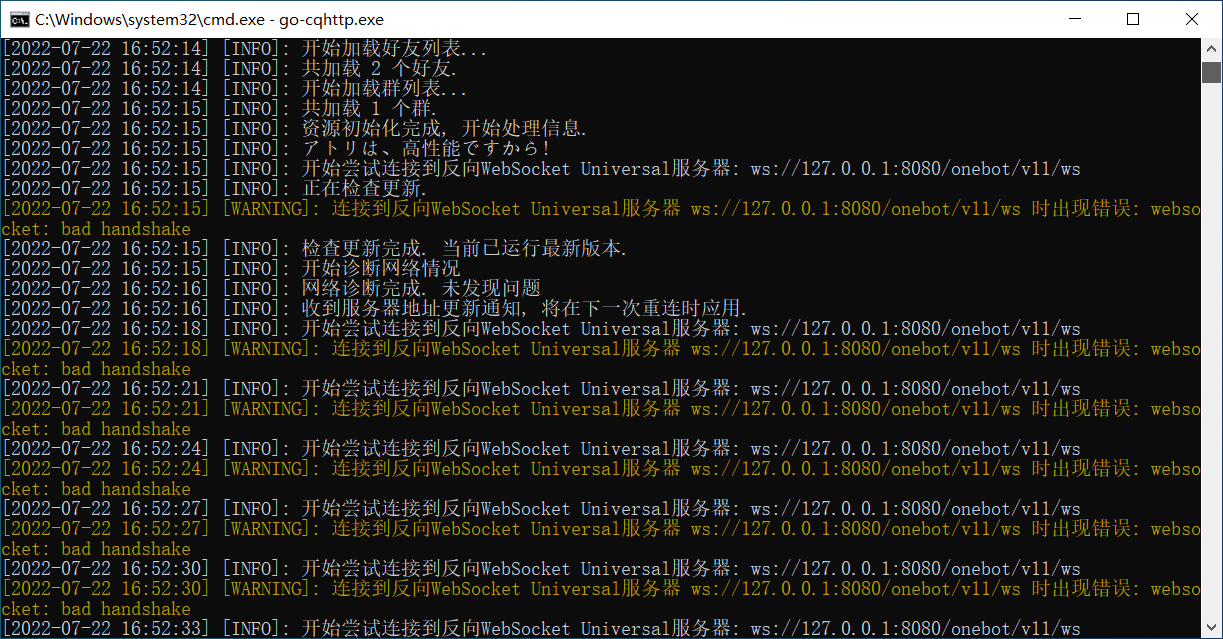1223x639 pixels.
Task: Click the '网络诊断完成. 未发现问题' log line
Action: coord(421,289)
